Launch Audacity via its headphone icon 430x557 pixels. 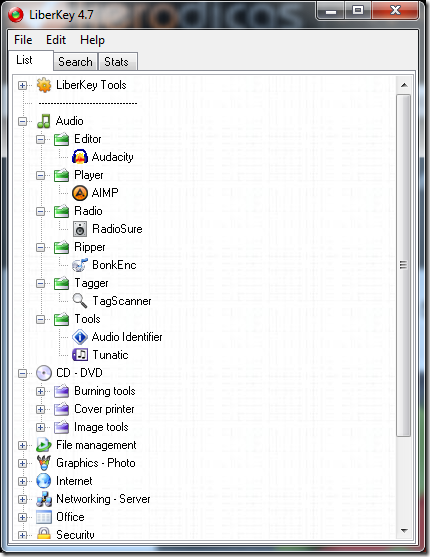pyautogui.click(x=80, y=157)
